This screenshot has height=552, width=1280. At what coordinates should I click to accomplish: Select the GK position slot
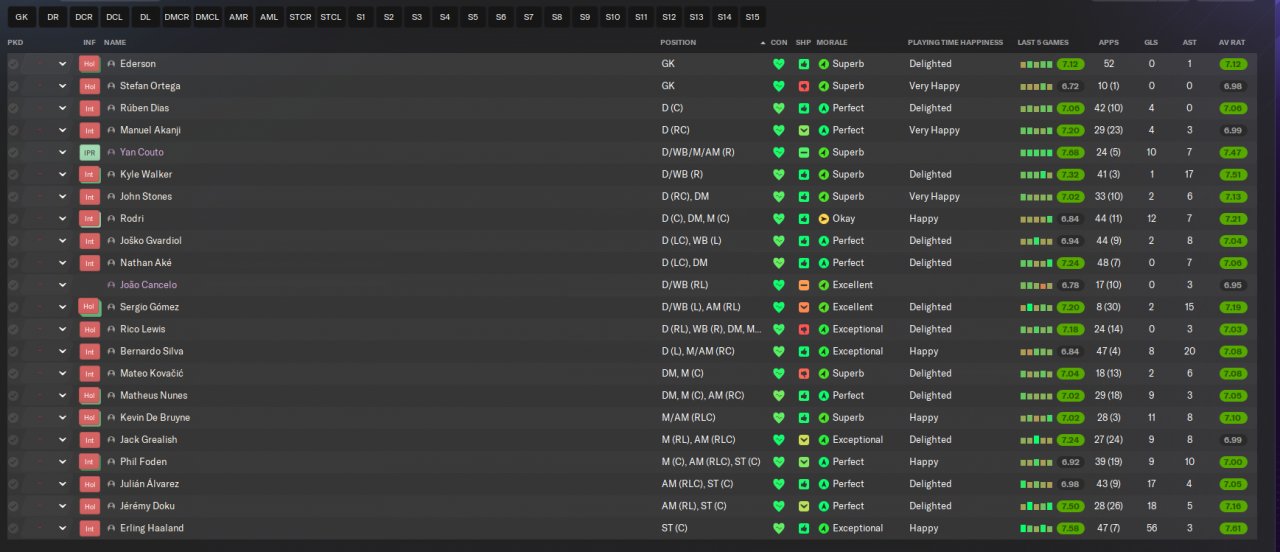tap(21, 17)
